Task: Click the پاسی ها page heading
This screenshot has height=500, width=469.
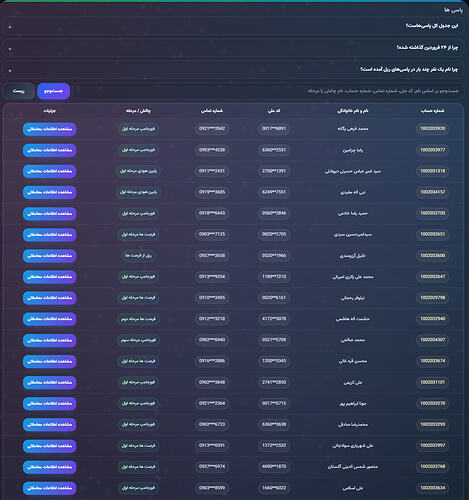Action: click(453, 10)
